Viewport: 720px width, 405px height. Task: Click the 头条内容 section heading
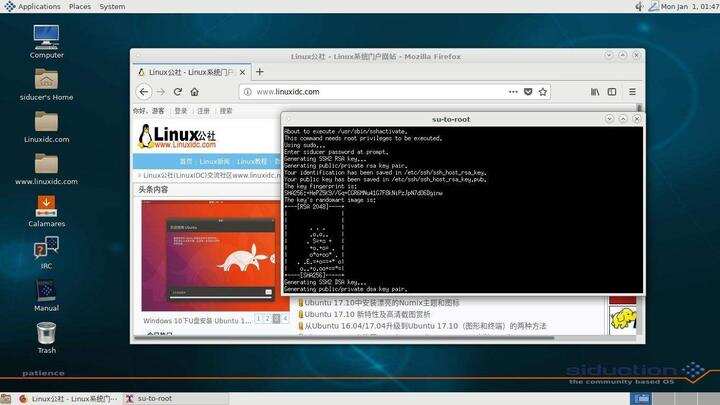153,189
